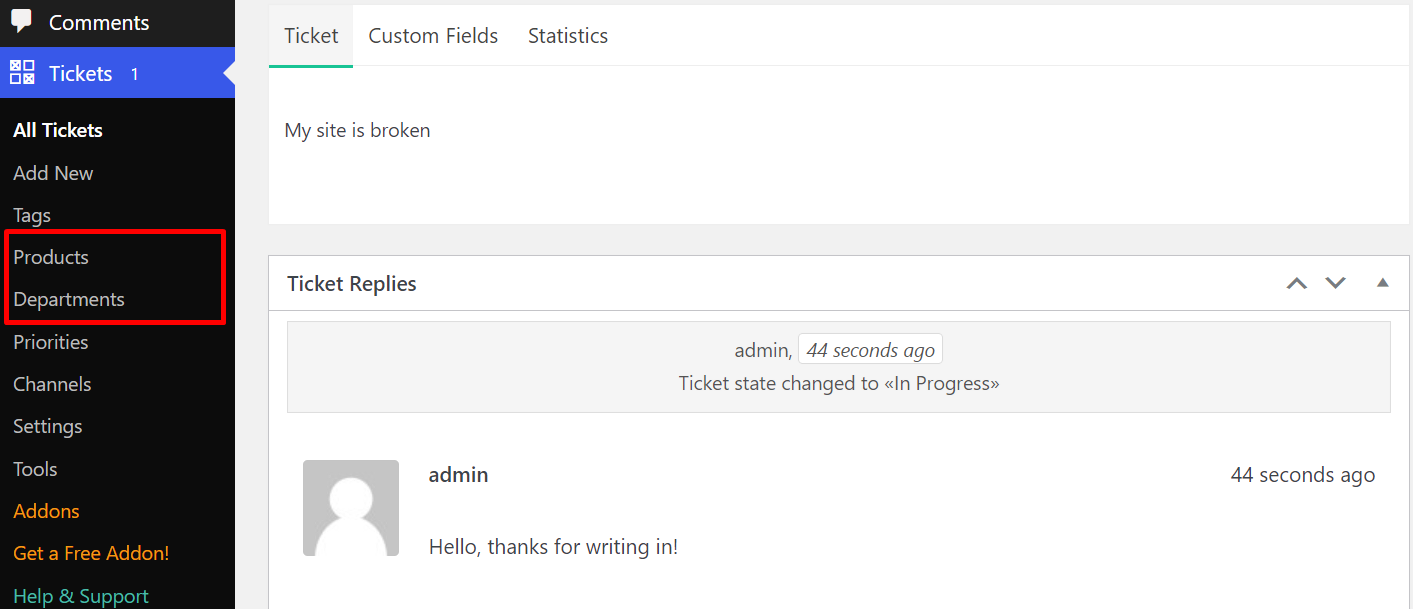Open the Statistics tab
Image resolution: width=1413 pixels, height=609 pixels.
click(568, 36)
